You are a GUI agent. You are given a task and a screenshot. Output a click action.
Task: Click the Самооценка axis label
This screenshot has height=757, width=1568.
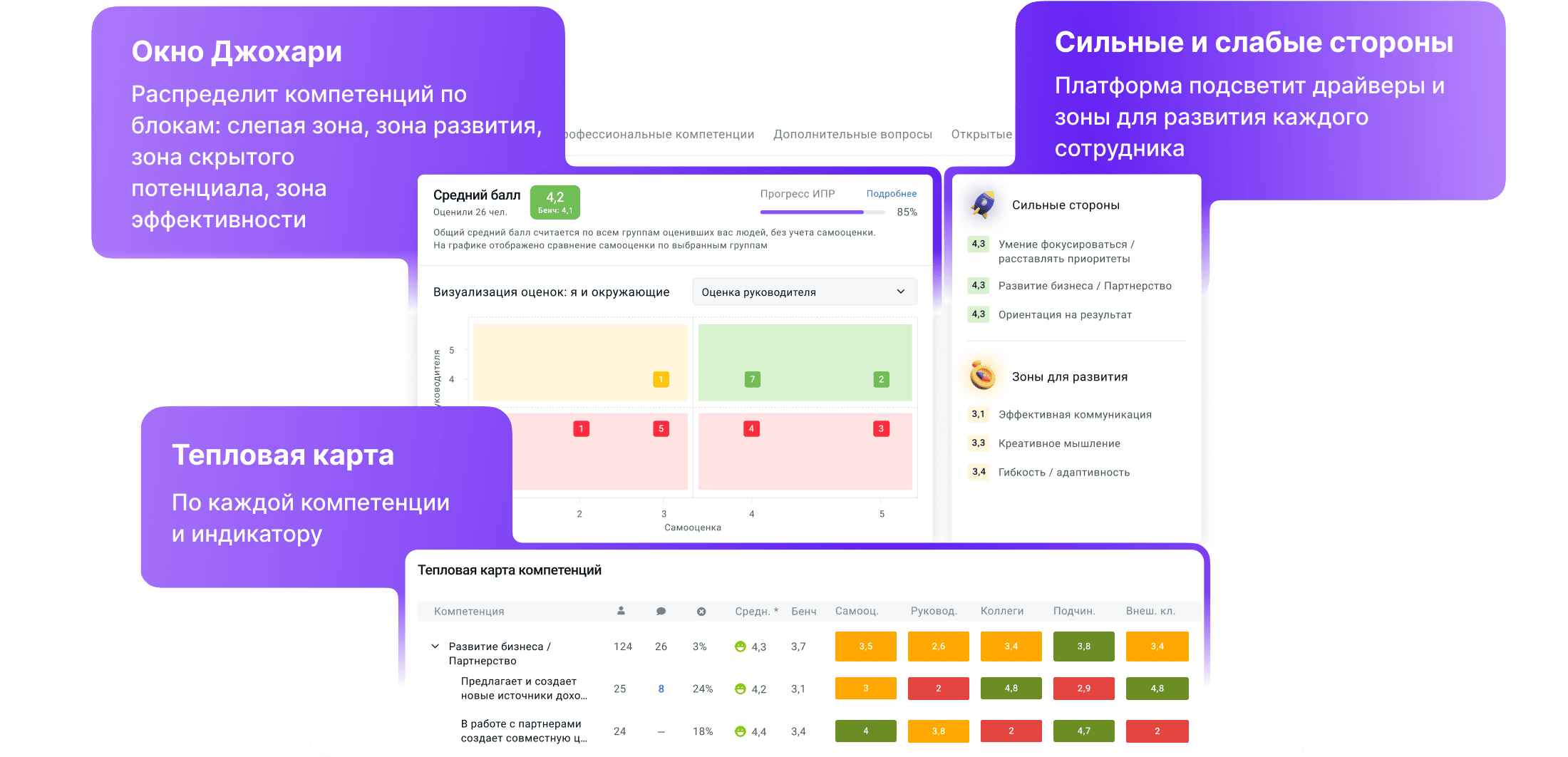point(693,527)
